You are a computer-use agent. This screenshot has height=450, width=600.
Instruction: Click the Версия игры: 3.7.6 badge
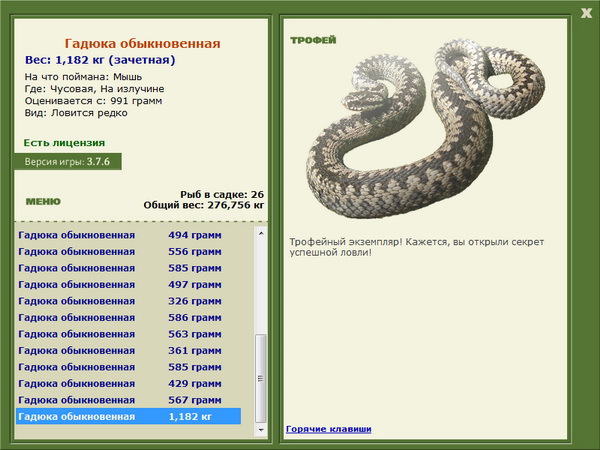pos(68,161)
